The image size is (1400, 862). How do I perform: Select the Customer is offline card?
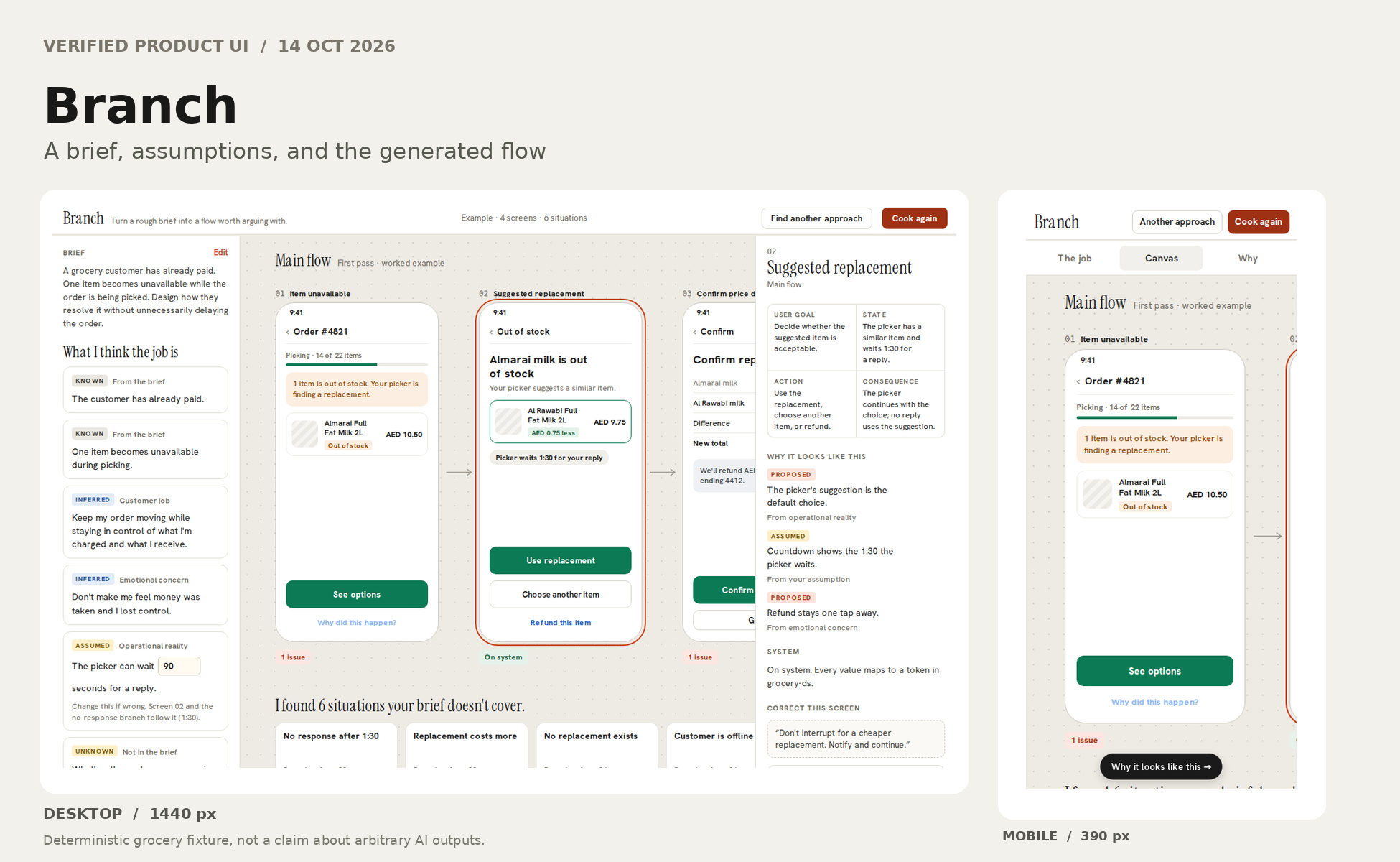coord(711,746)
